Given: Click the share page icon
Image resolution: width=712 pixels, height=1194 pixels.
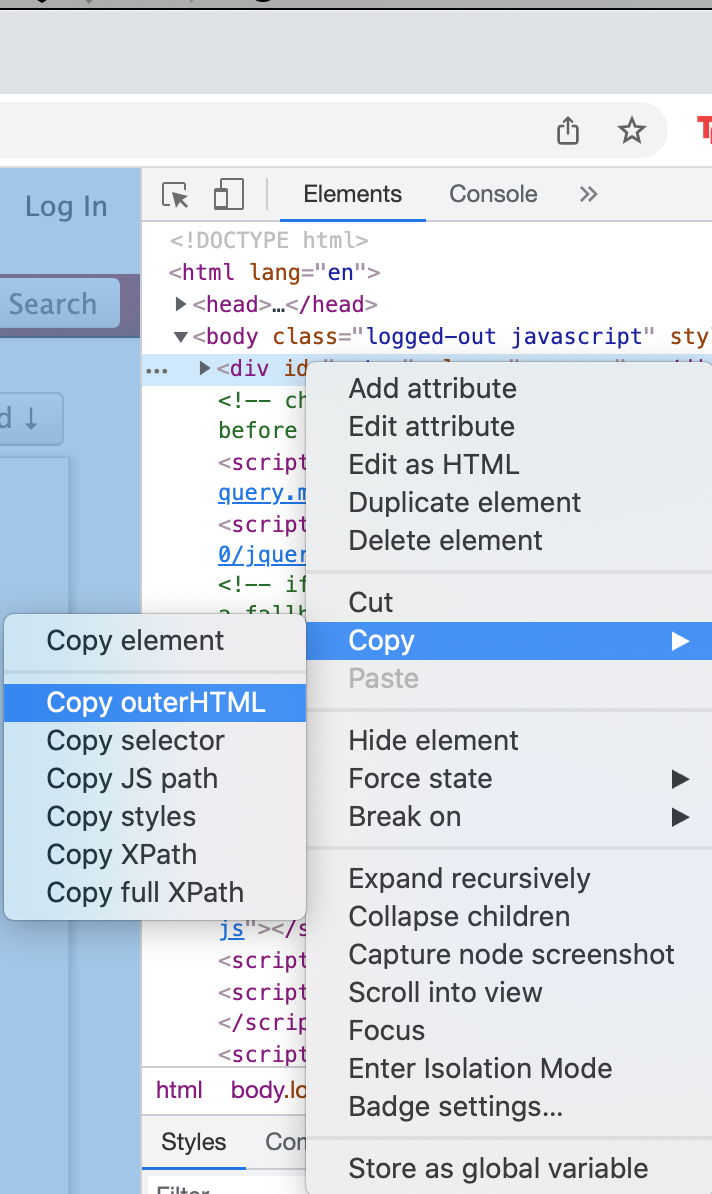Looking at the screenshot, I should [568, 131].
